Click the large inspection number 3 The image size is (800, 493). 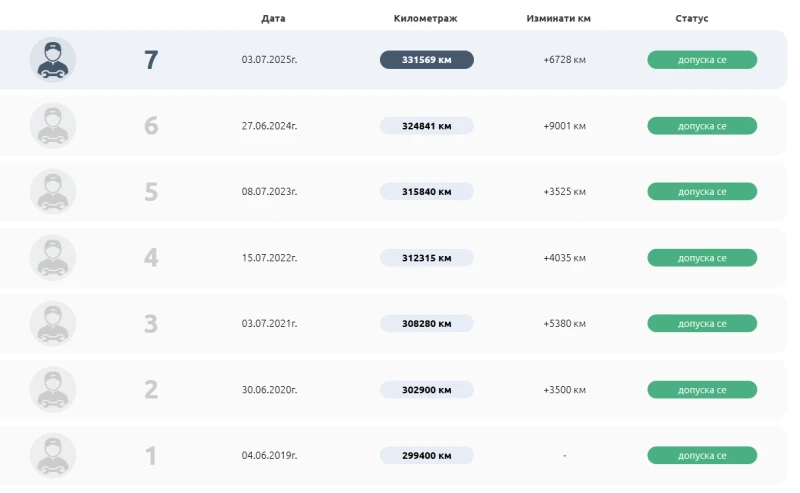pos(151,324)
